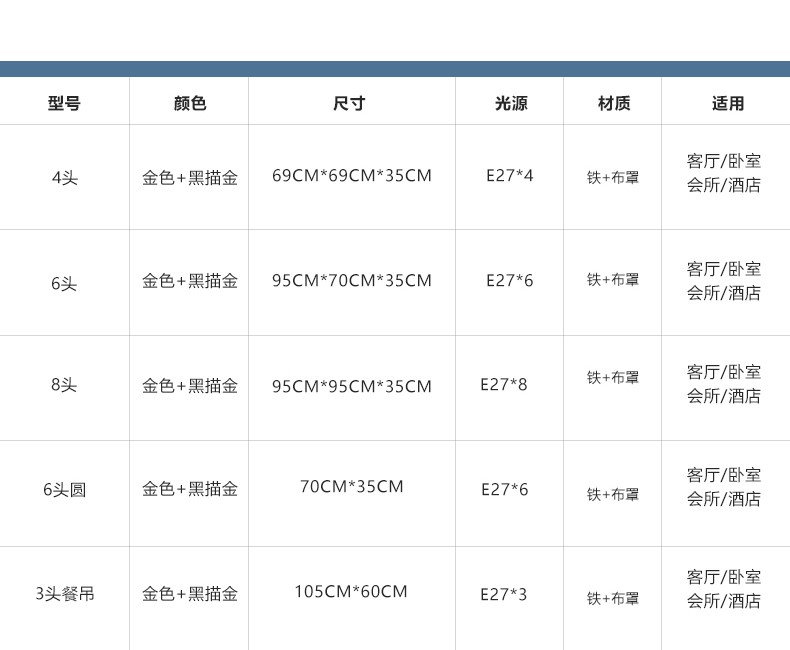Click the E27*3 light source cell

504,595
